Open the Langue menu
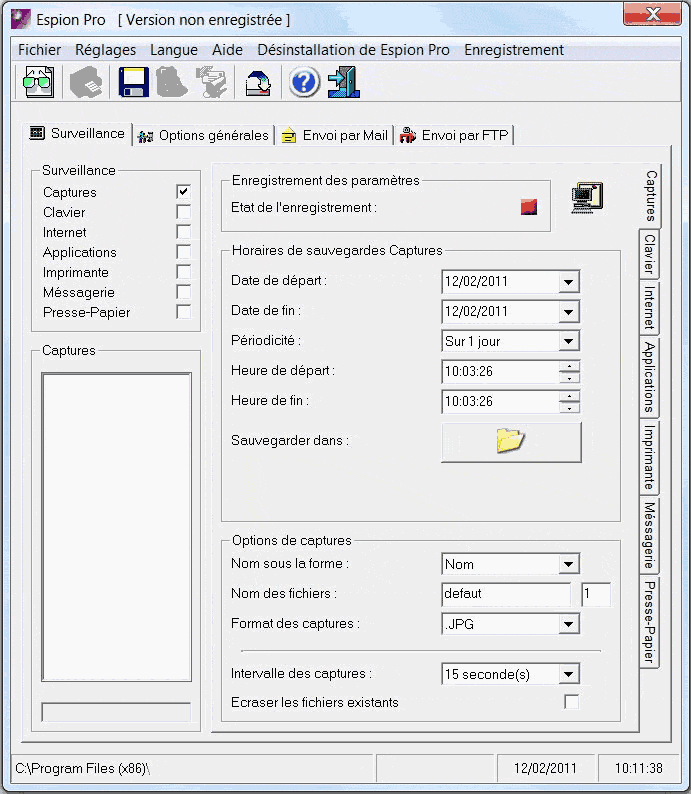The height and width of the screenshot is (794, 691). coord(174,50)
